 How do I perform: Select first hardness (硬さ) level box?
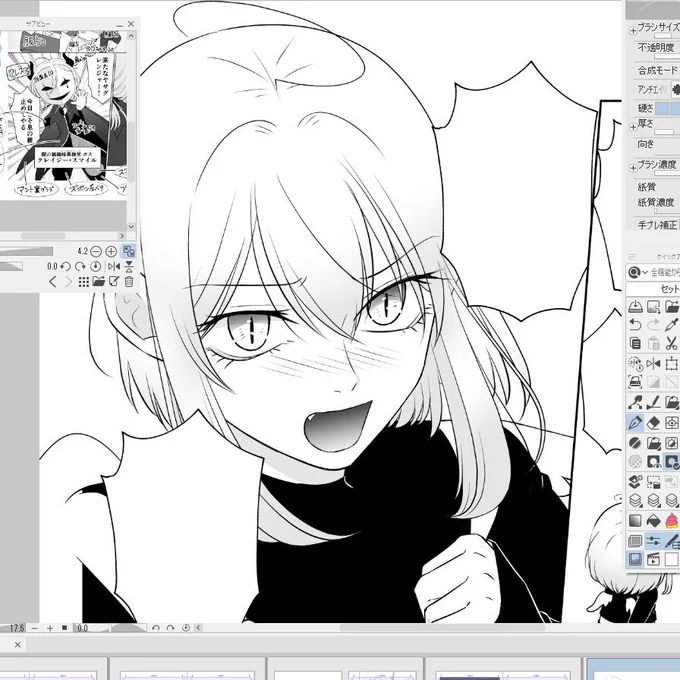click(x=662, y=108)
